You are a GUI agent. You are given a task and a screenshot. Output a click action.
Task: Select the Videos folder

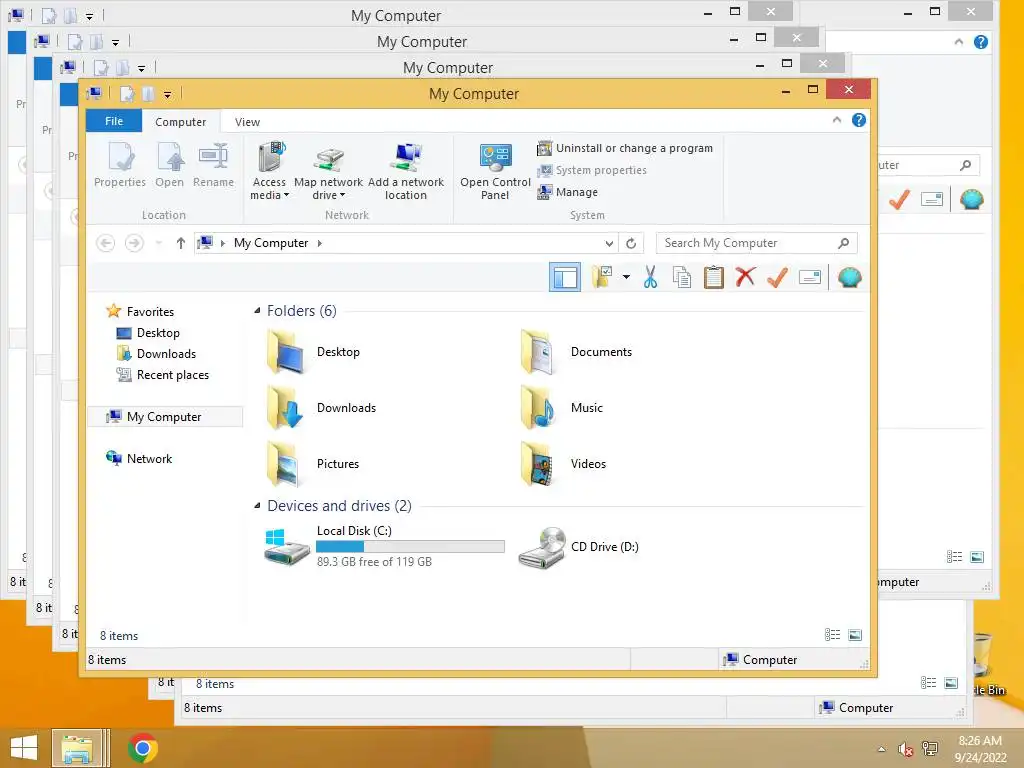pyautogui.click(x=563, y=464)
